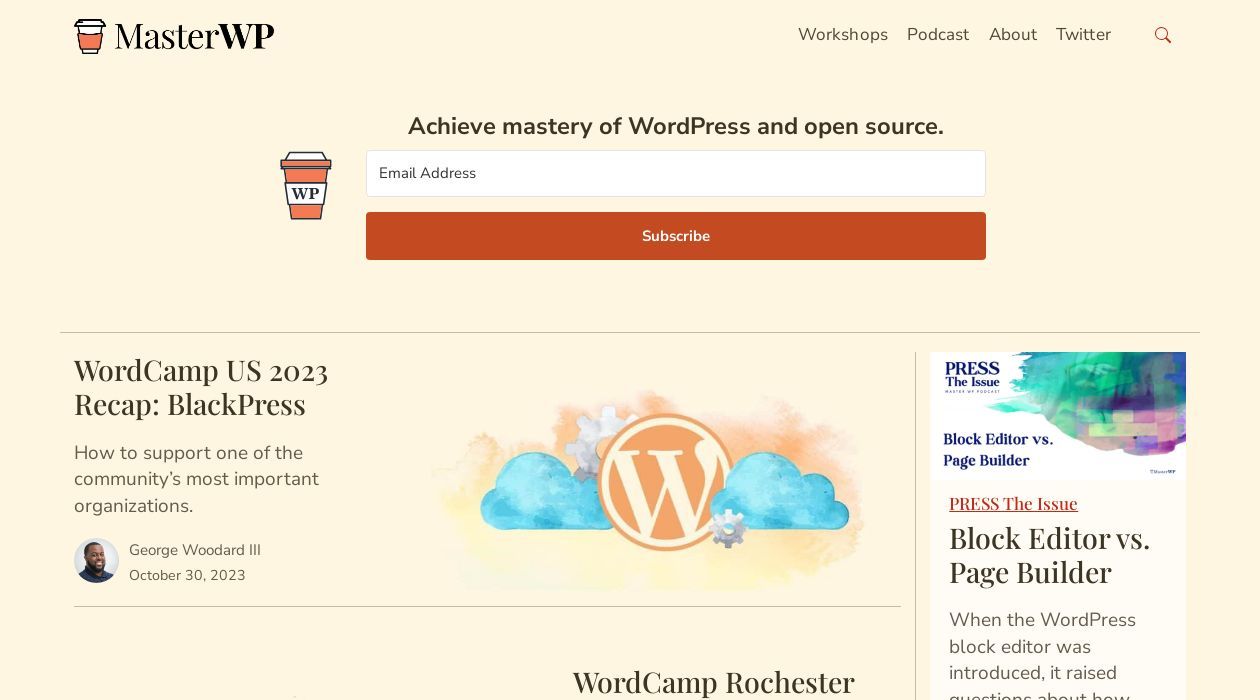
Task: Click the MasterWP site title
Action: tap(194, 36)
